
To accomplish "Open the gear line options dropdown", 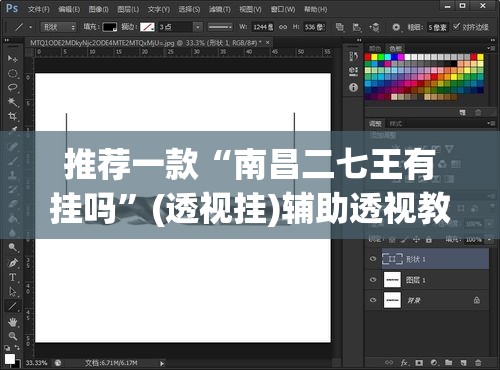I will (x=396, y=27).
